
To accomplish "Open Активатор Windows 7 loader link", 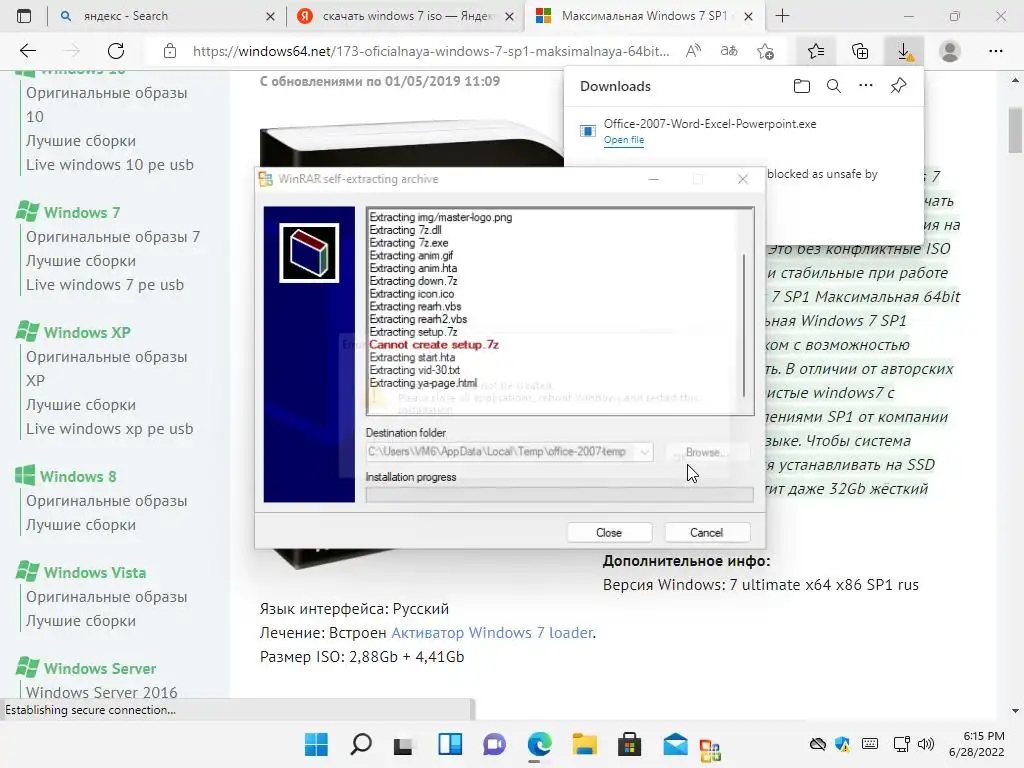I will coord(492,632).
